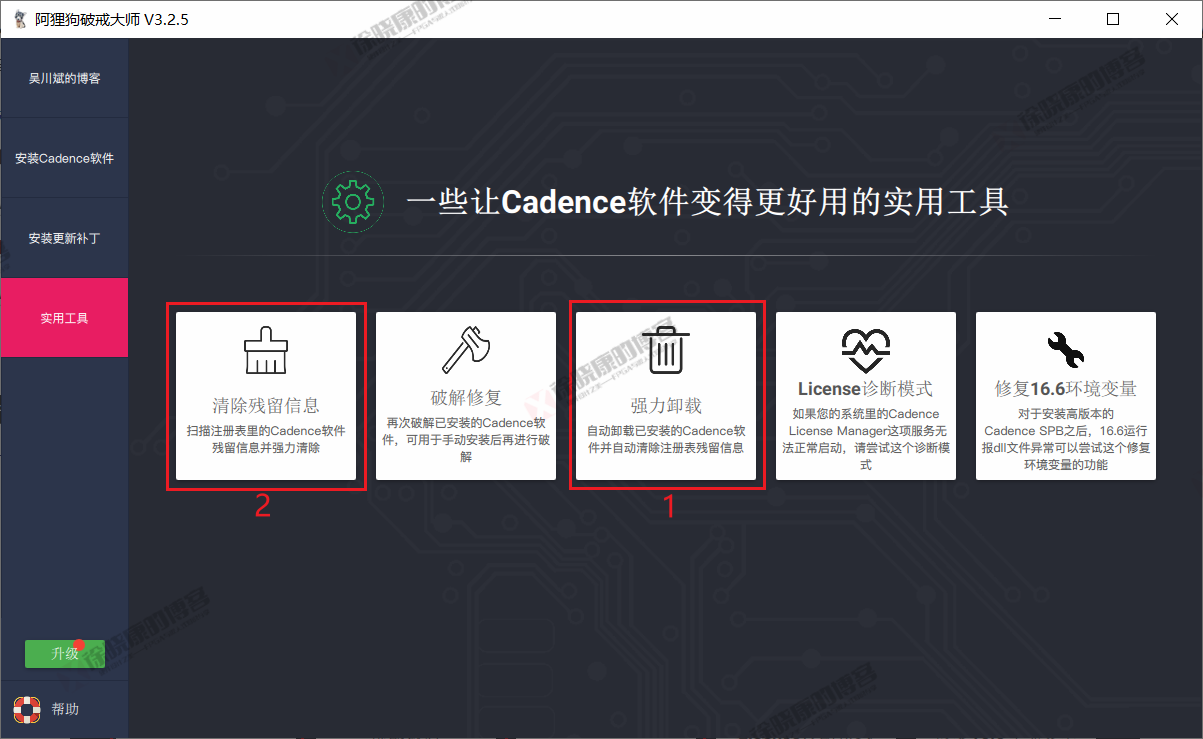Close the 阿狸狗破戒大师 window
The width and height of the screenshot is (1203, 739).
point(1170,19)
